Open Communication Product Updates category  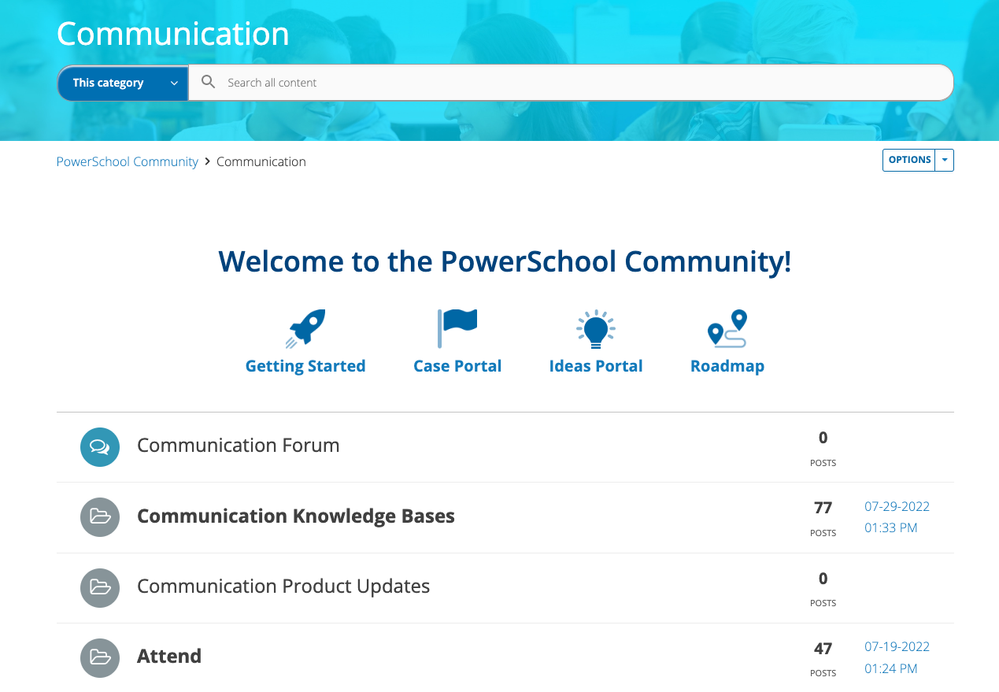tap(284, 586)
